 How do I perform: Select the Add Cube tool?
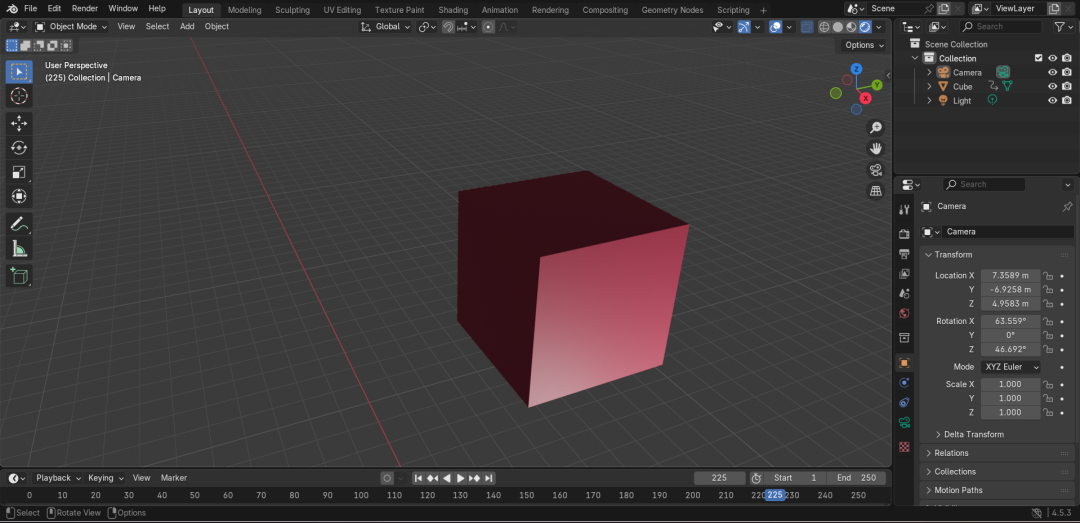[x=19, y=276]
